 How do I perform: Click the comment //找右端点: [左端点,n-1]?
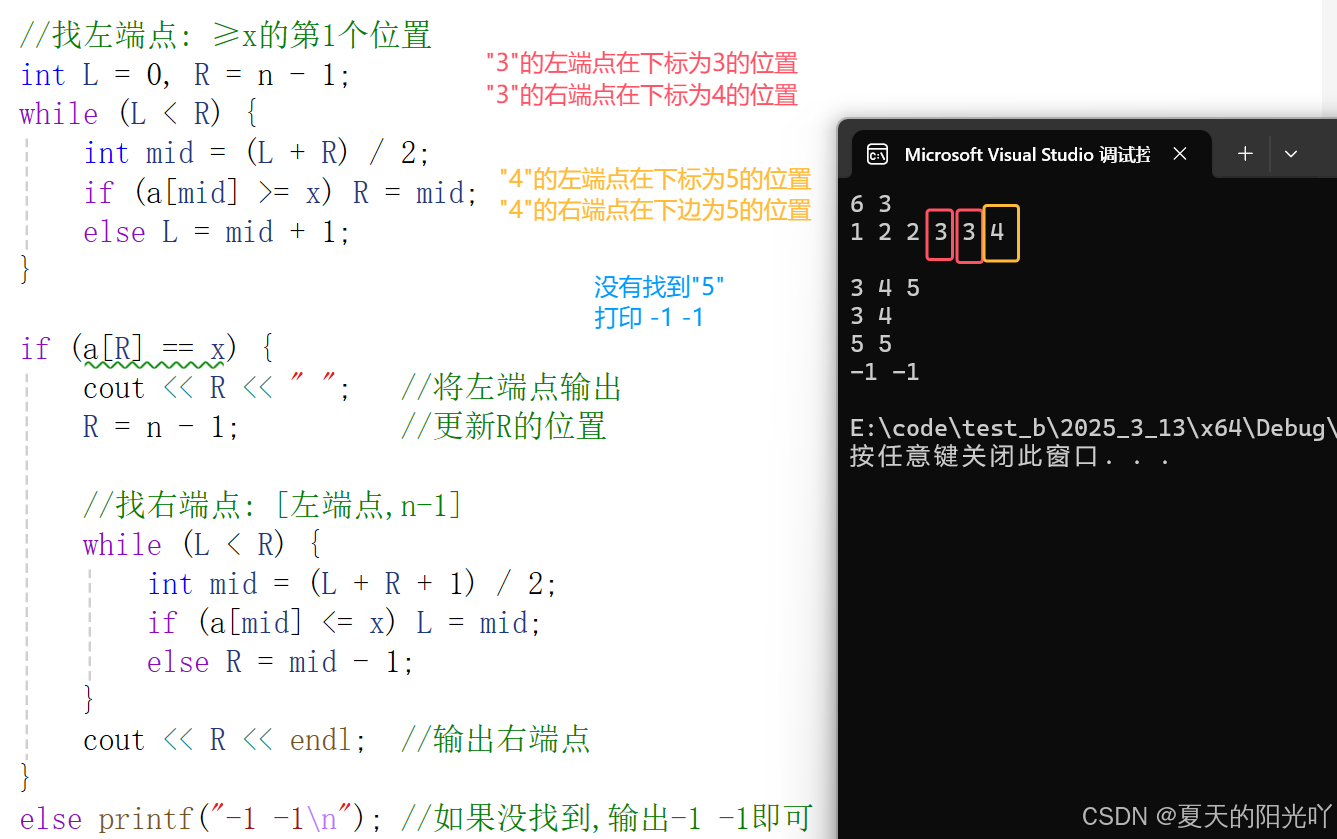coord(273,506)
